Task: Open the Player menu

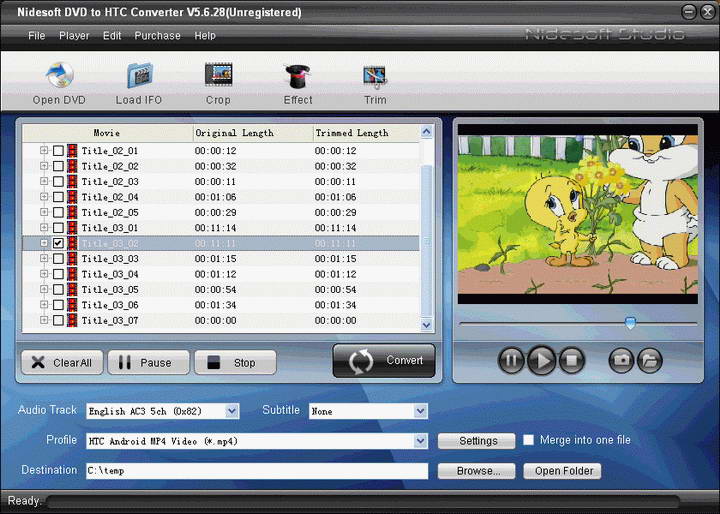Action: coord(74,36)
